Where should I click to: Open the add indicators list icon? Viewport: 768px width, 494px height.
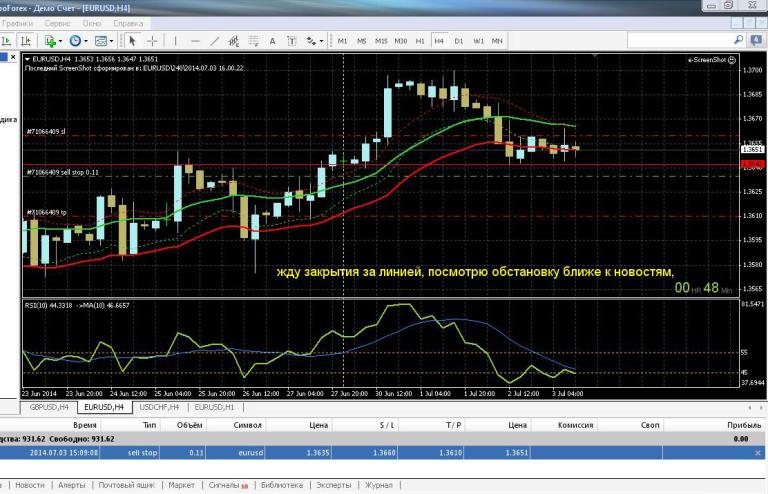(50, 41)
